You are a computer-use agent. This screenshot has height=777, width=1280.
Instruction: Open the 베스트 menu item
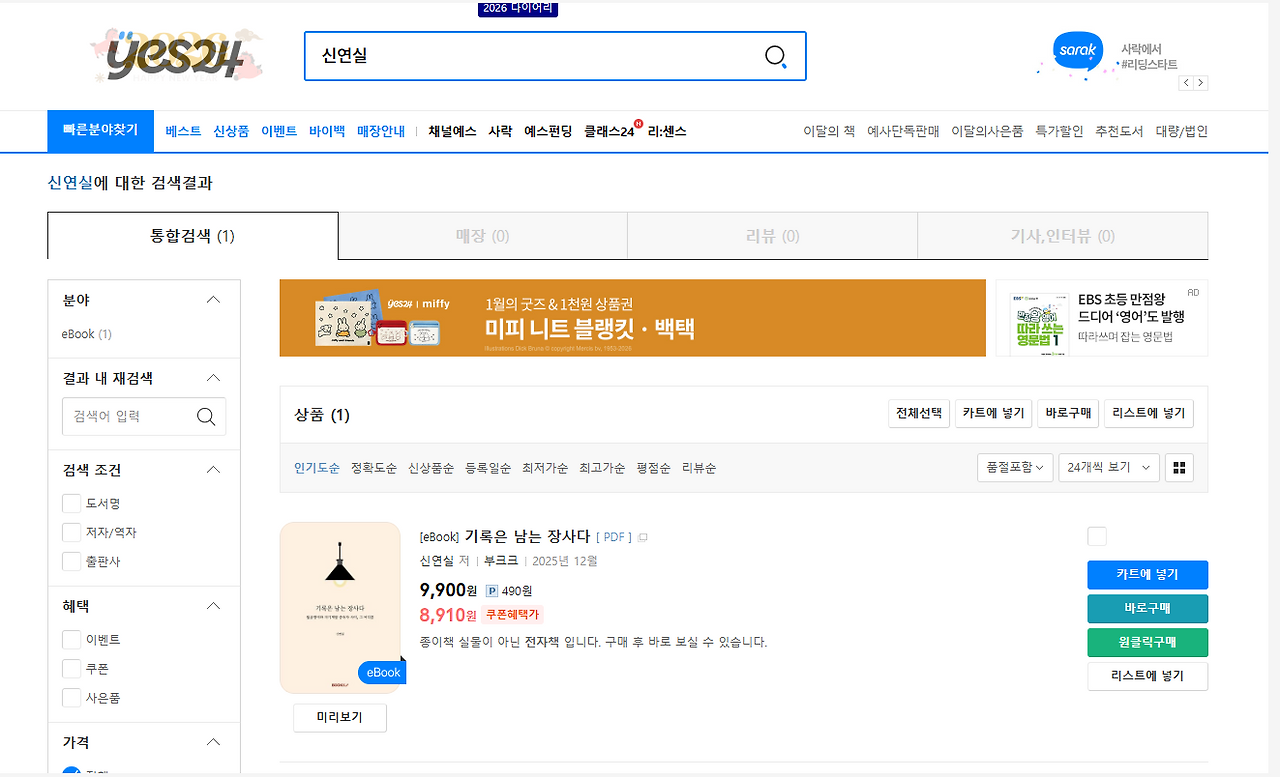tap(182, 130)
